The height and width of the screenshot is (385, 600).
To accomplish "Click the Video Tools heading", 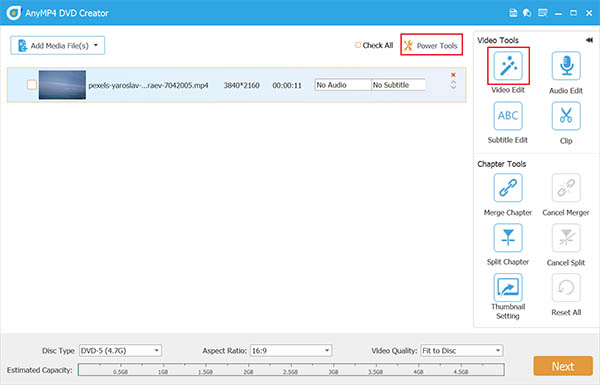I will (x=498, y=40).
